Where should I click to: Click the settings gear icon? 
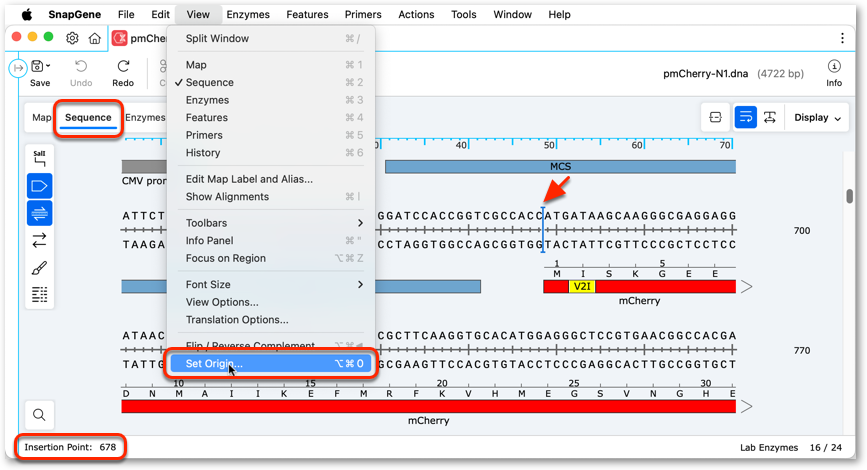72,38
